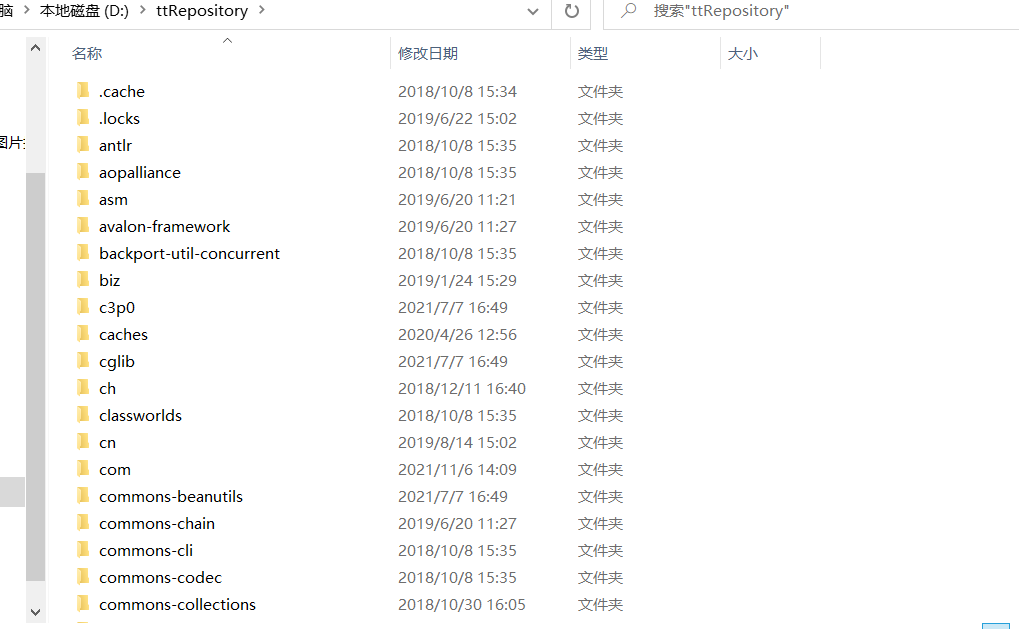Screen dimensions: 1019x629
Task: Click the commons-beanutils folder icon
Action: click(x=83, y=496)
